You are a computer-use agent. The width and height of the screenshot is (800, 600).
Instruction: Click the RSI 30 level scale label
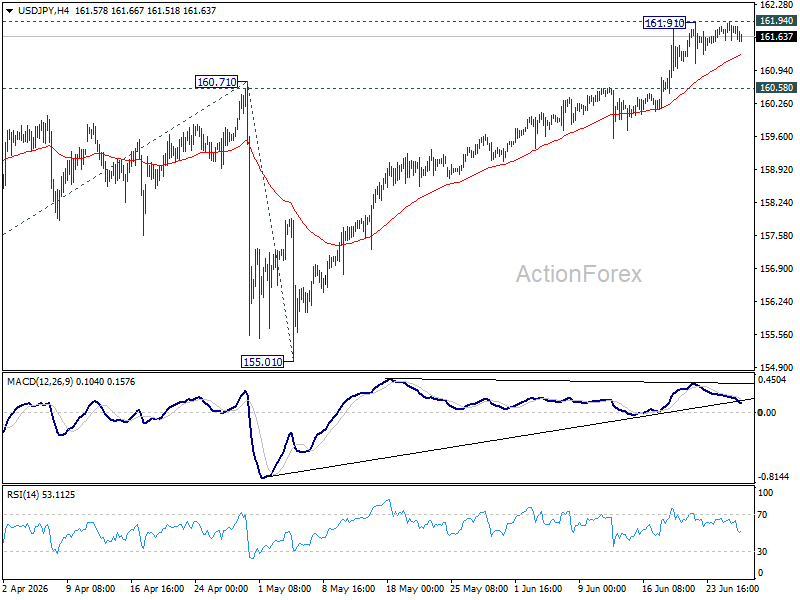coord(762,552)
